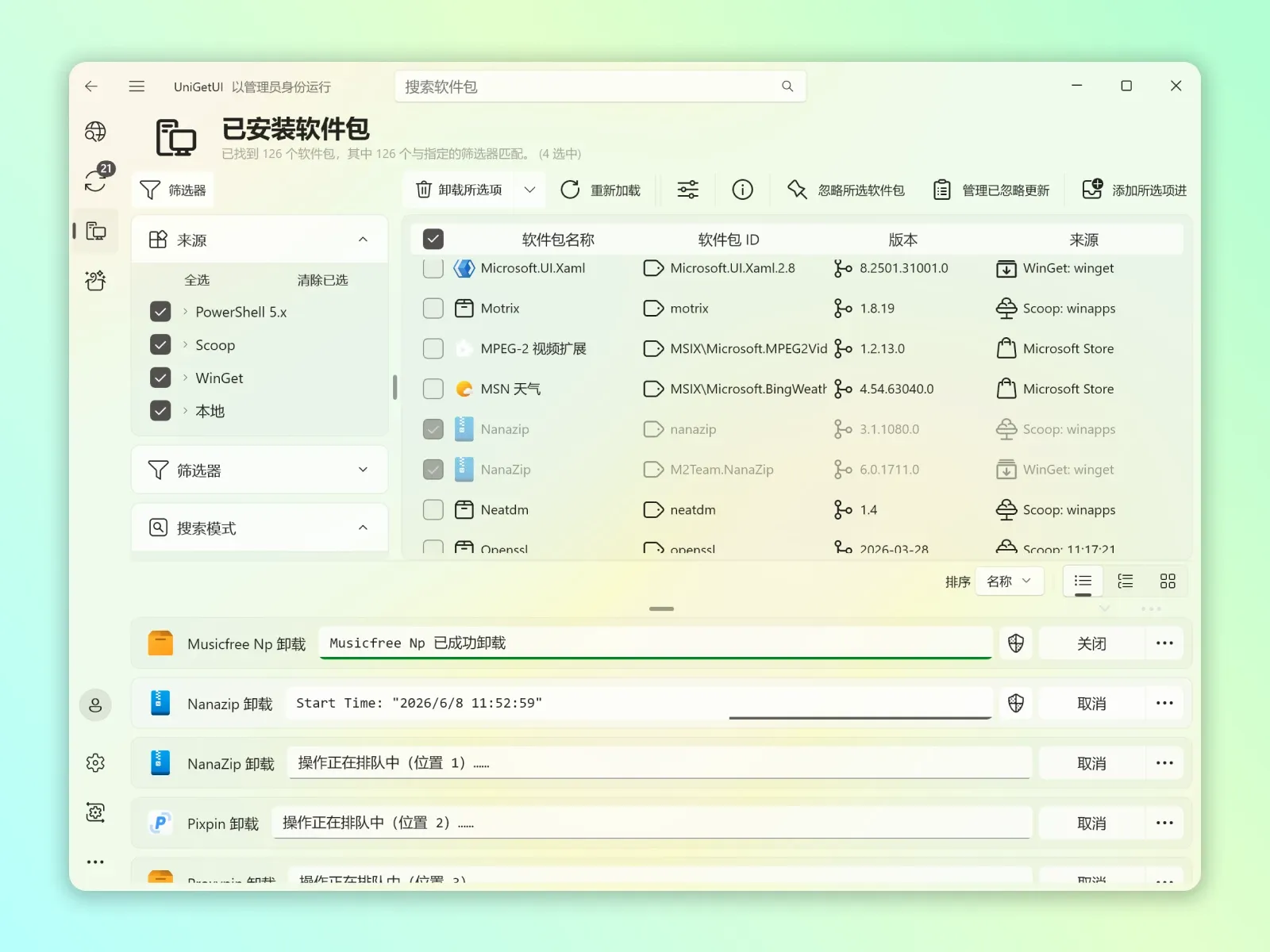1270x952 pixels.
Task: Check the MSN 天气 row checkbox
Action: point(433,389)
